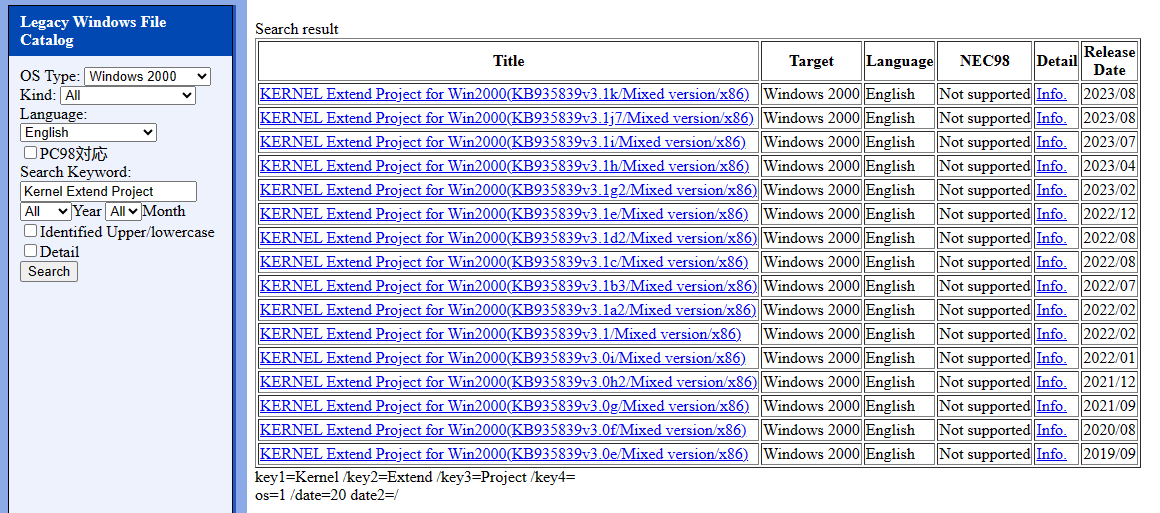
Task: Click the Legacy Windows File Catalog heading
Action: pyautogui.click(x=93, y=31)
